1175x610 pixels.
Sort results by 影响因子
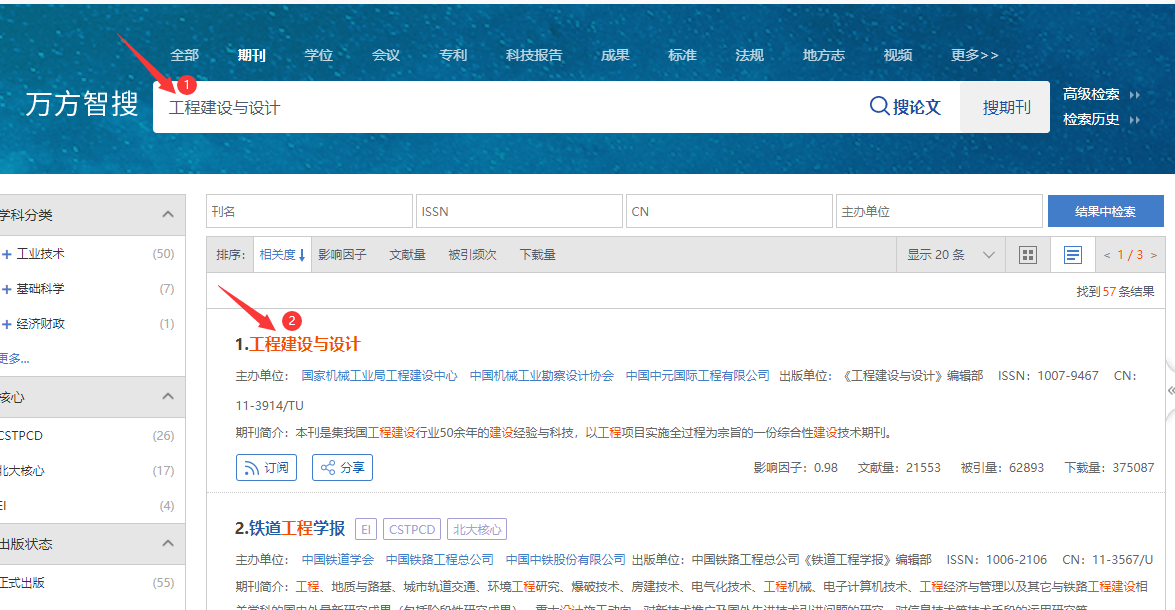tap(342, 255)
